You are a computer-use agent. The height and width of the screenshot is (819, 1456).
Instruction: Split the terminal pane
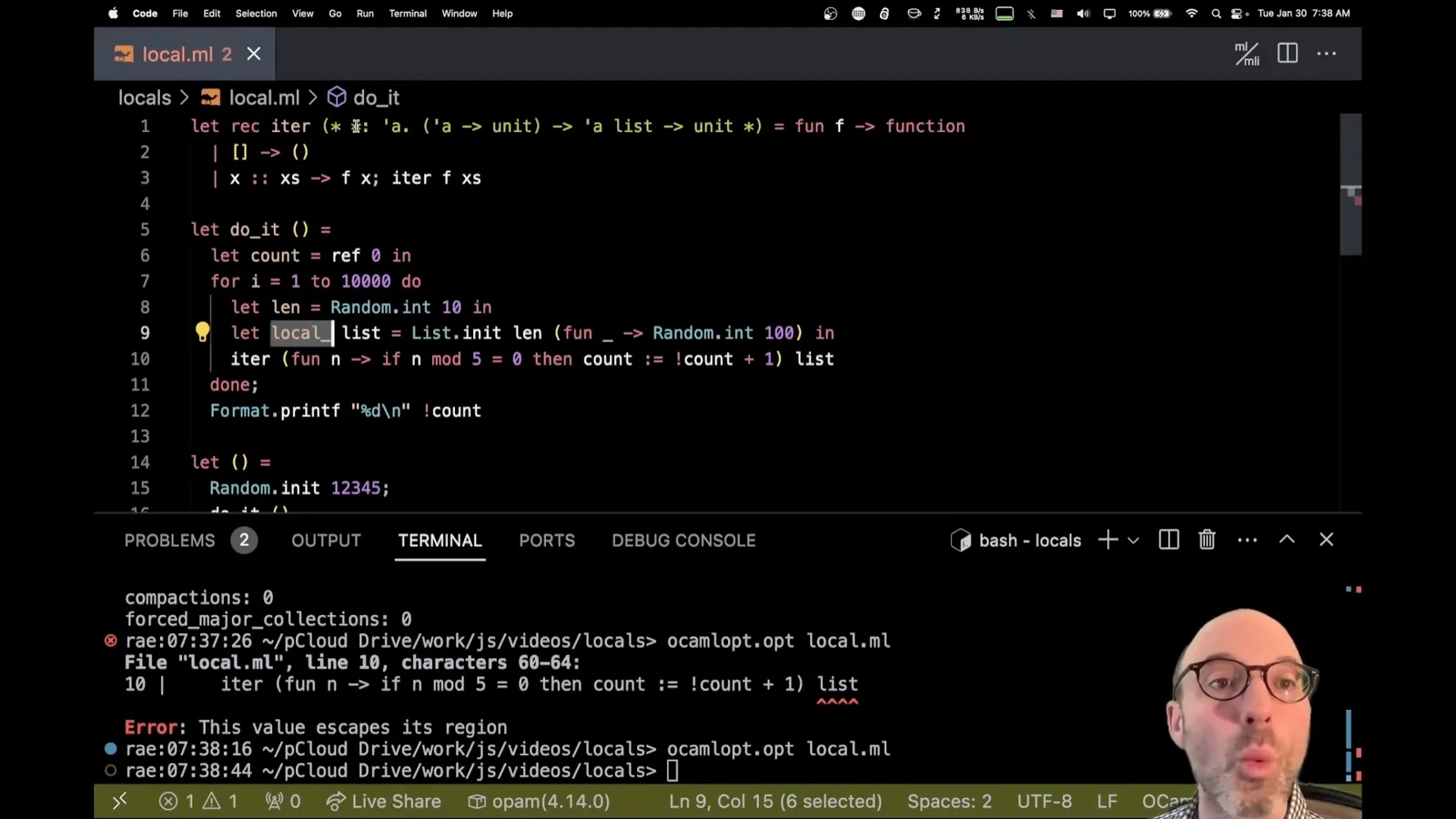(x=1169, y=540)
